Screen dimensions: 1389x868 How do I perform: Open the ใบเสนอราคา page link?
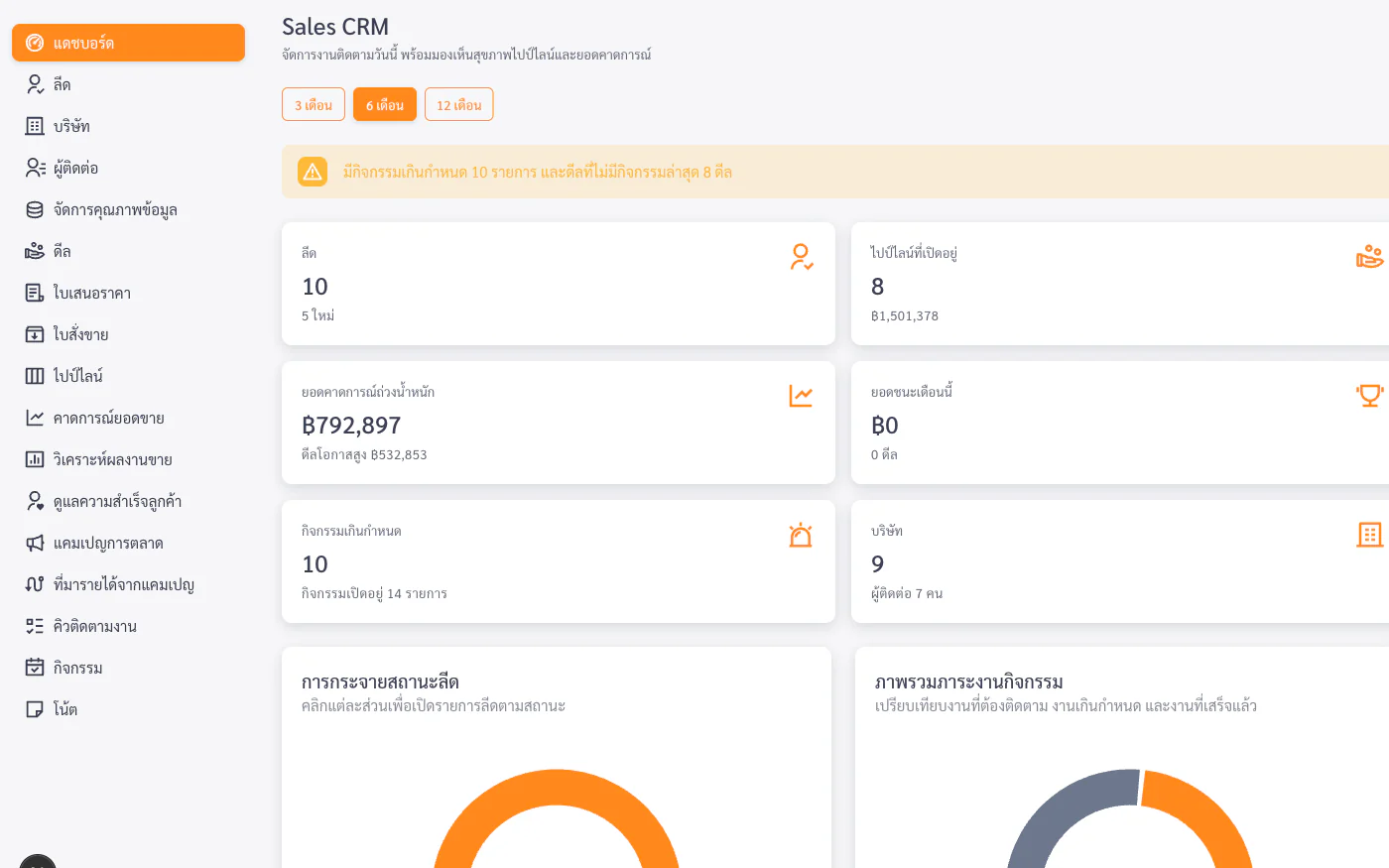pyautogui.click(x=128, y=293)
